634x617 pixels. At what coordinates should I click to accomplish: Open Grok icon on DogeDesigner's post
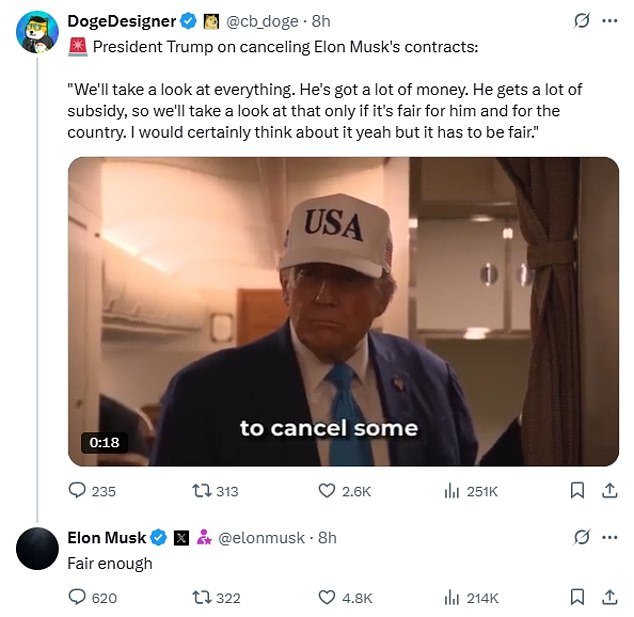coord(582,20)
